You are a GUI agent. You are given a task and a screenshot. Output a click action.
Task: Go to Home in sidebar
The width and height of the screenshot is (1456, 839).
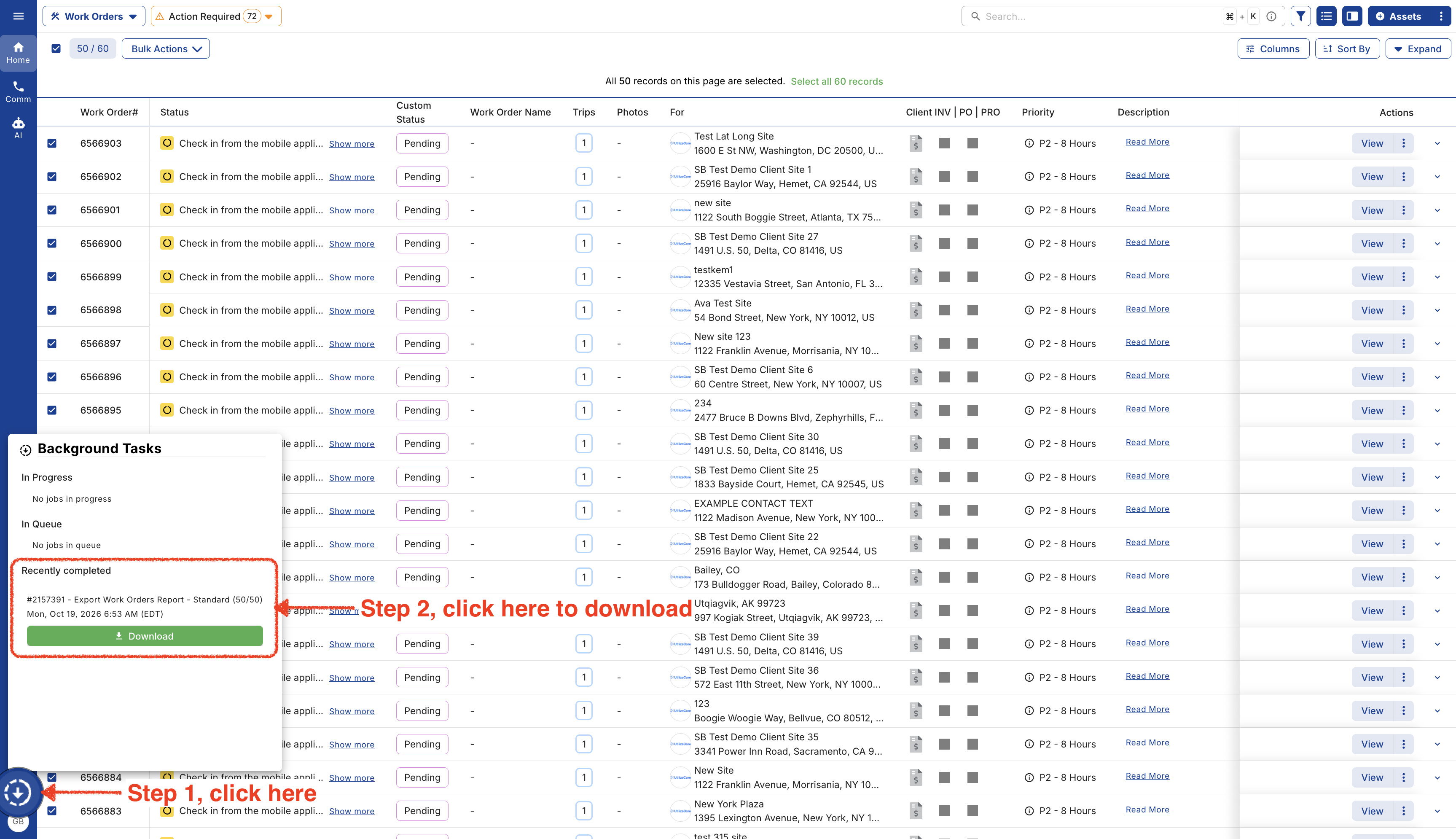(x=19, y=52)
